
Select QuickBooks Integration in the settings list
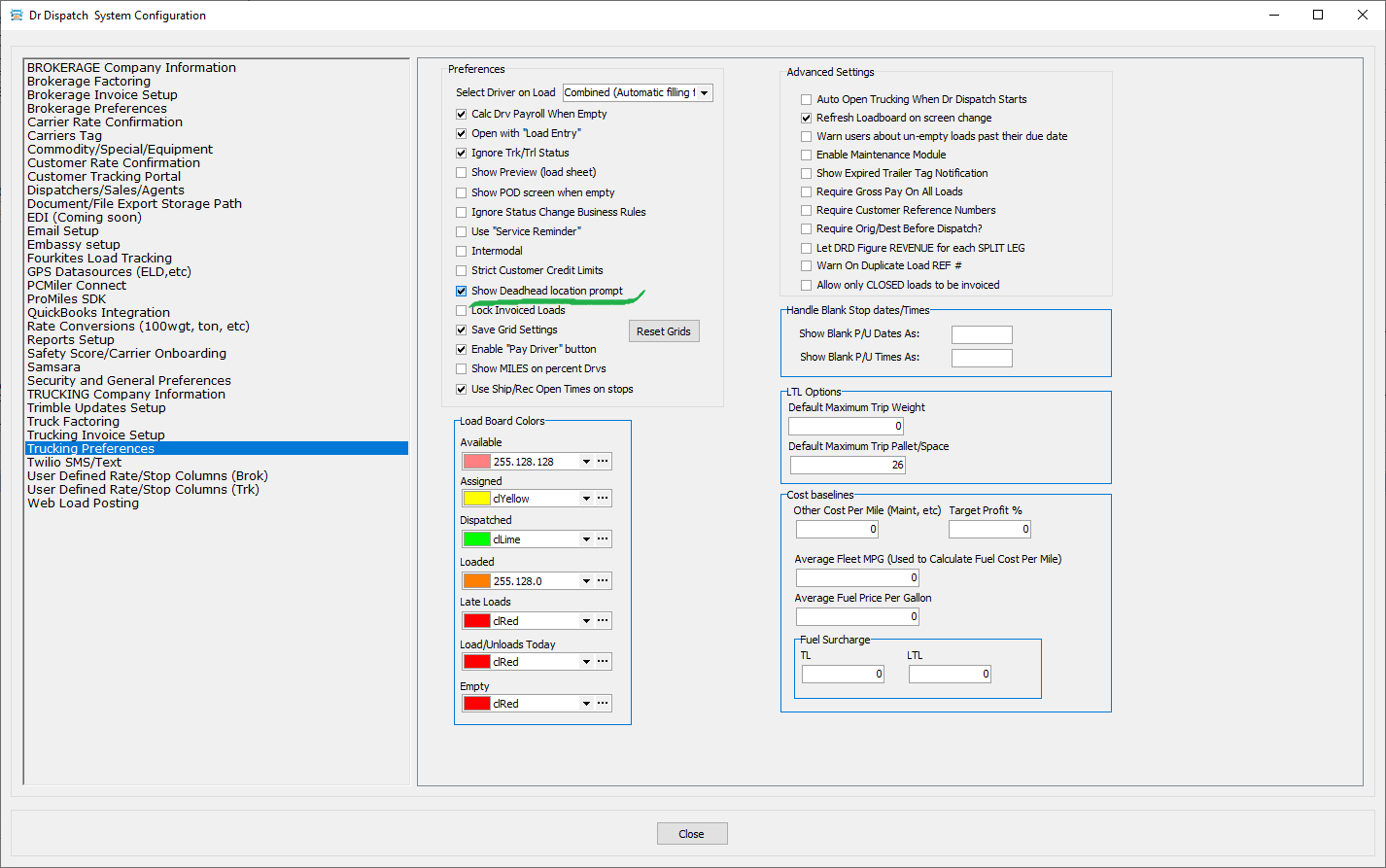(98, 313)
